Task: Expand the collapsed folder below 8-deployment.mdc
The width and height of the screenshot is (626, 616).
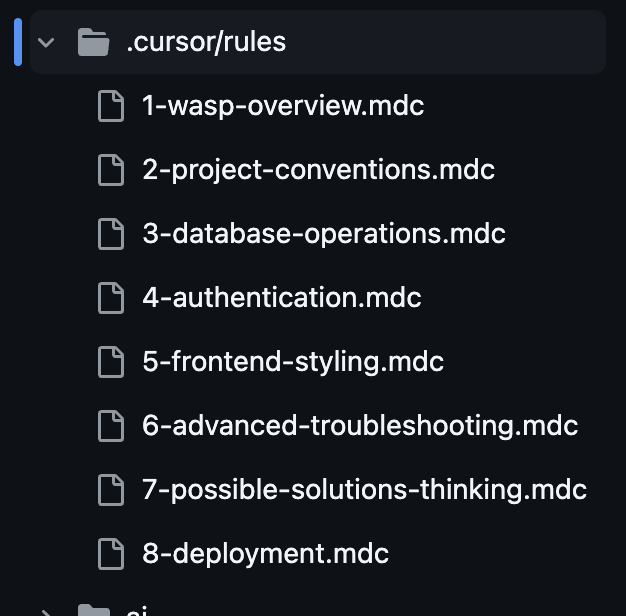Action: [x=46, y=612]
